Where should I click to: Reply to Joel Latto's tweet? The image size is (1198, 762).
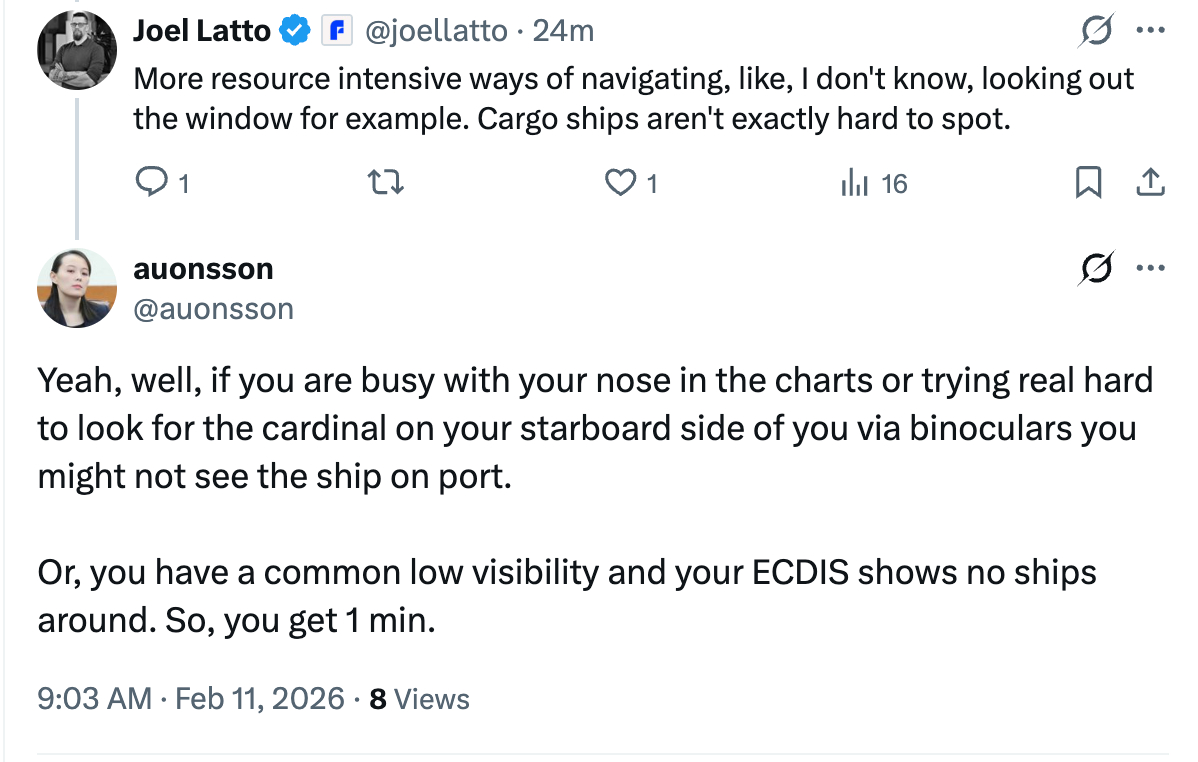(151, 183)
